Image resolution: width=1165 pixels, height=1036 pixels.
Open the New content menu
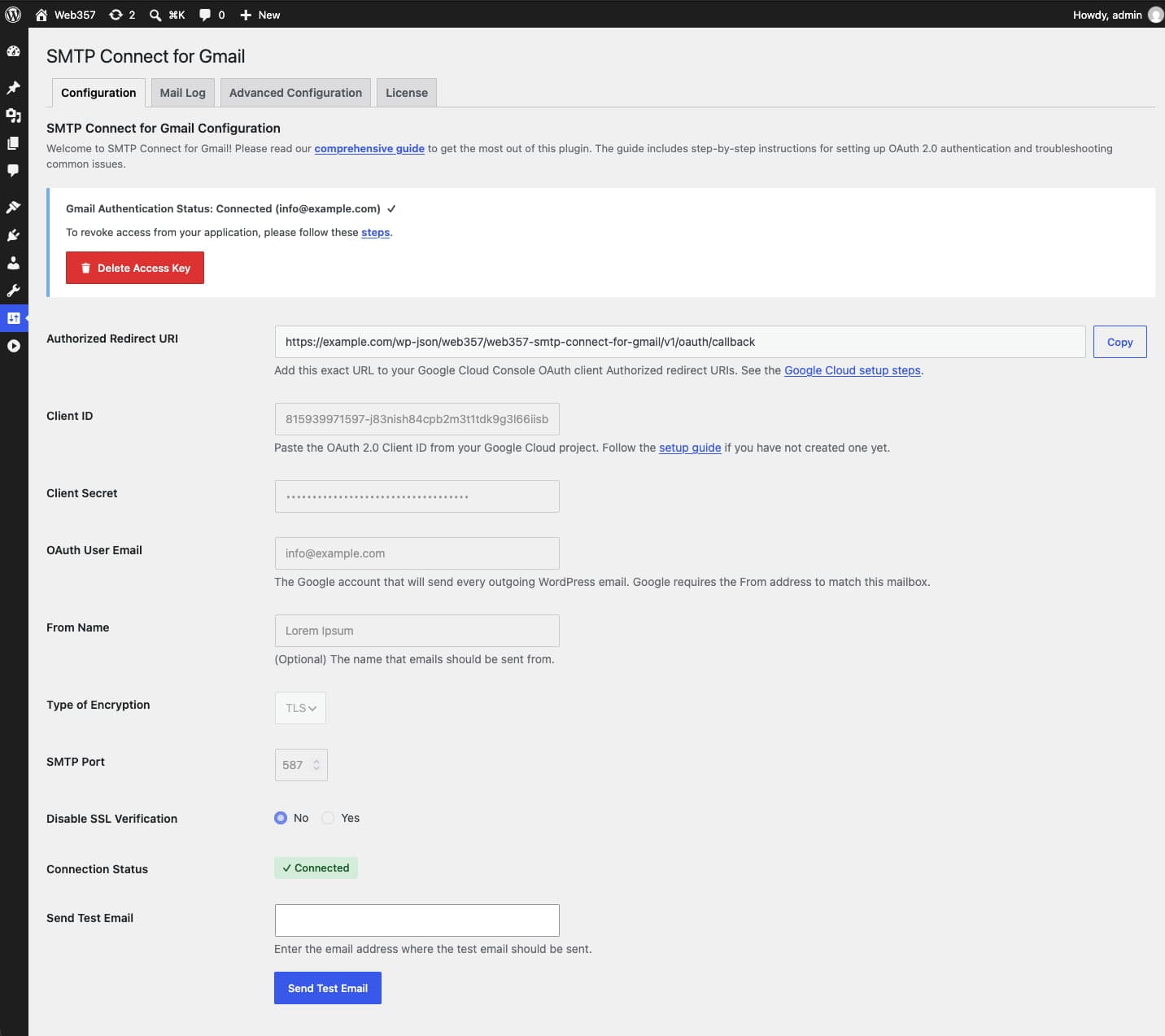pos(260,15)
